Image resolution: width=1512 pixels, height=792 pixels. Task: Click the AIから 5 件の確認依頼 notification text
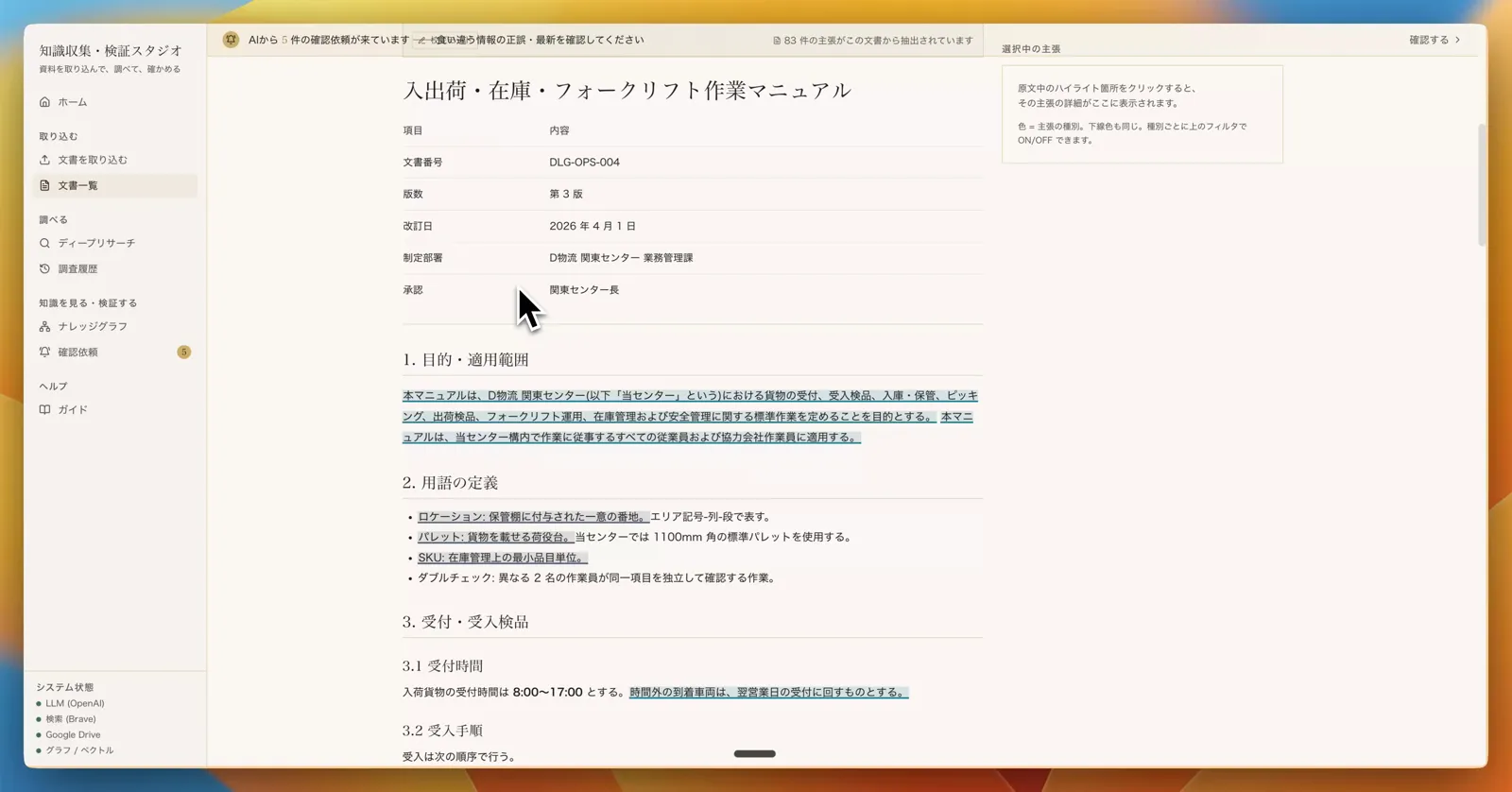pos(329,40)
